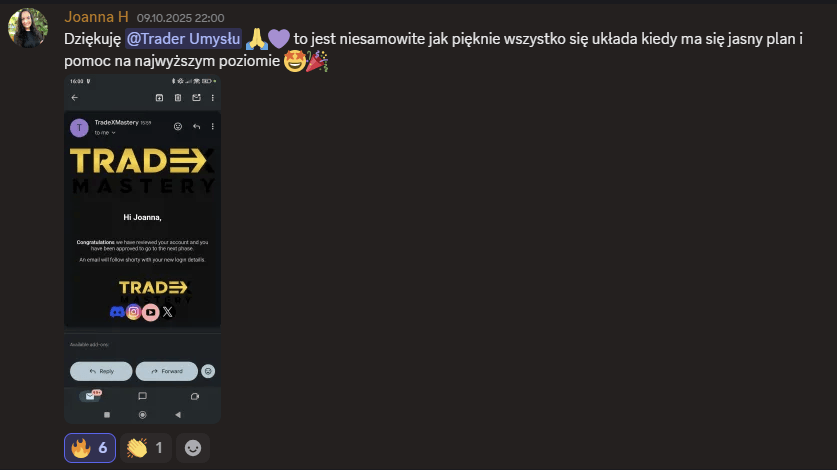Viewport: 837px width, 470px height.
Task: Click the Joanna H username
Action: point(96,17)
